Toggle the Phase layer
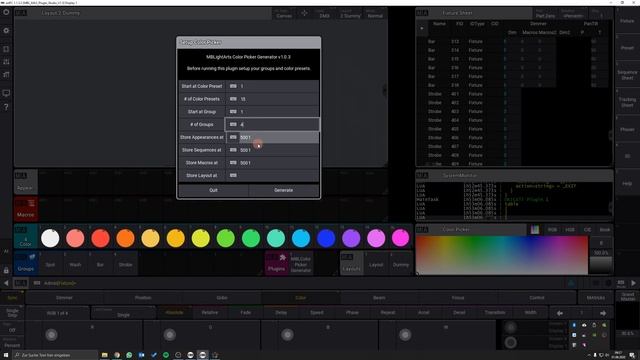The width and height of the screenshot is (640, 360). tap(352, 312)
